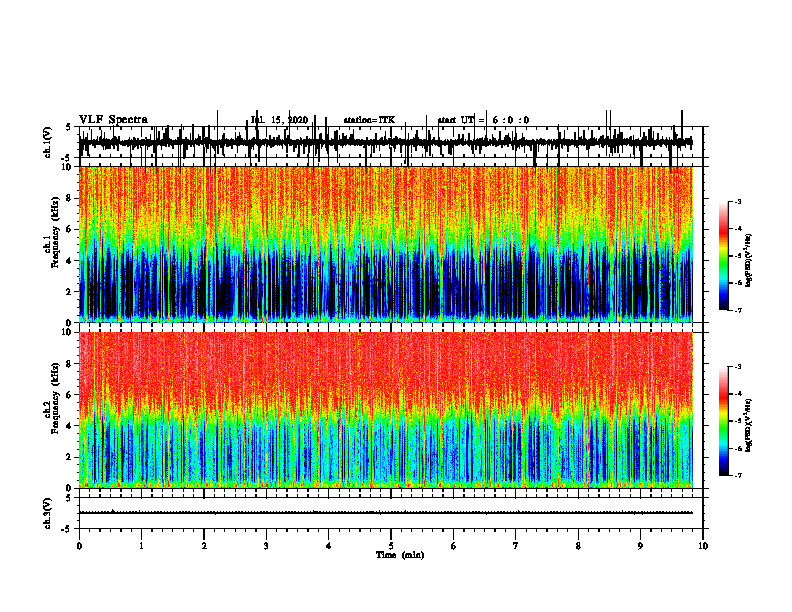Click the '8' kHz tick on ch.1 frequency axis
Viewport: 792px width, 612px height.
(70, 198)
